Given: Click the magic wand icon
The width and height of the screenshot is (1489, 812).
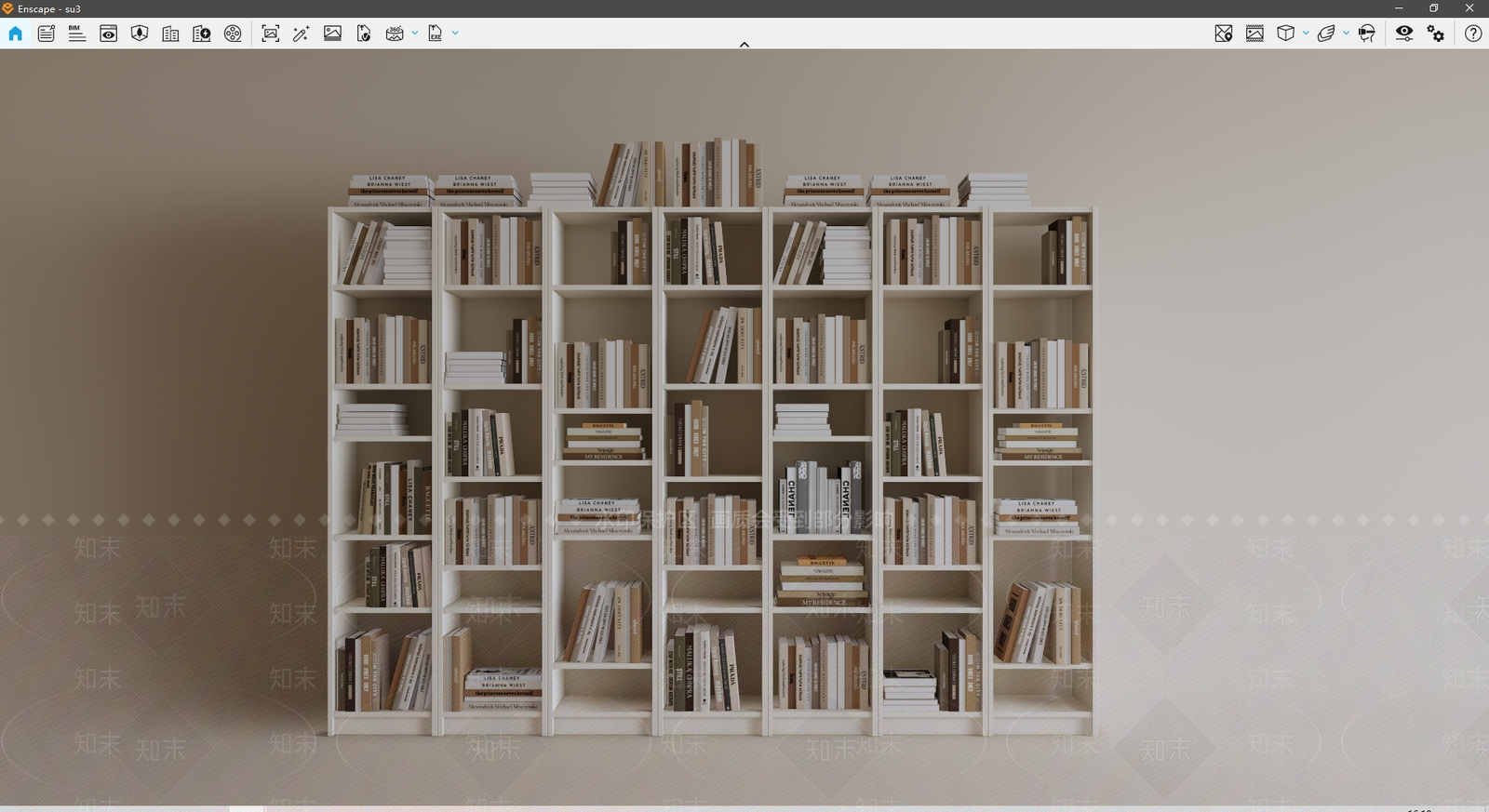Looking at the screenshot, I should click(301, 33).
